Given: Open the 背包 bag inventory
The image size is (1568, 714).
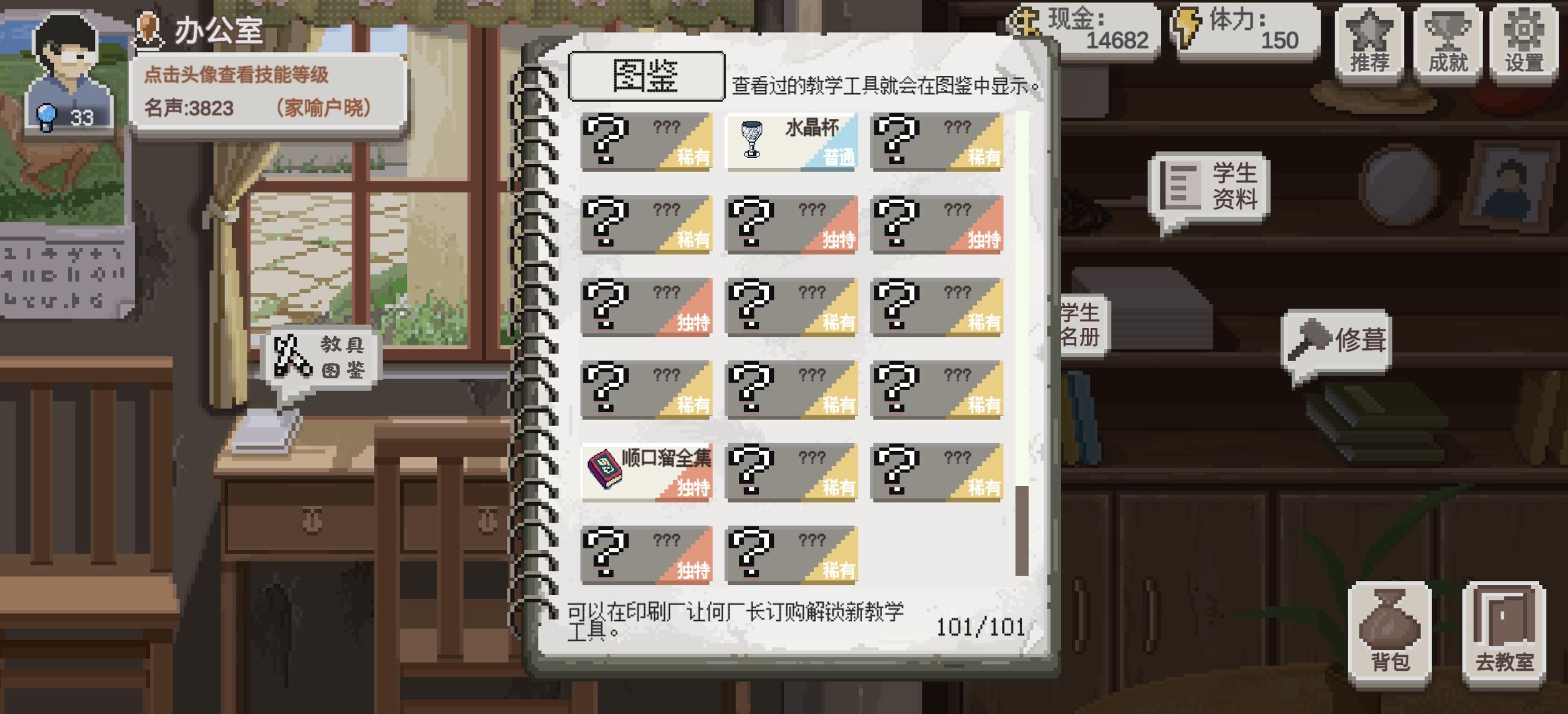Looking at the screenshot, I should pyautogui.click(x=1389, y=632).
